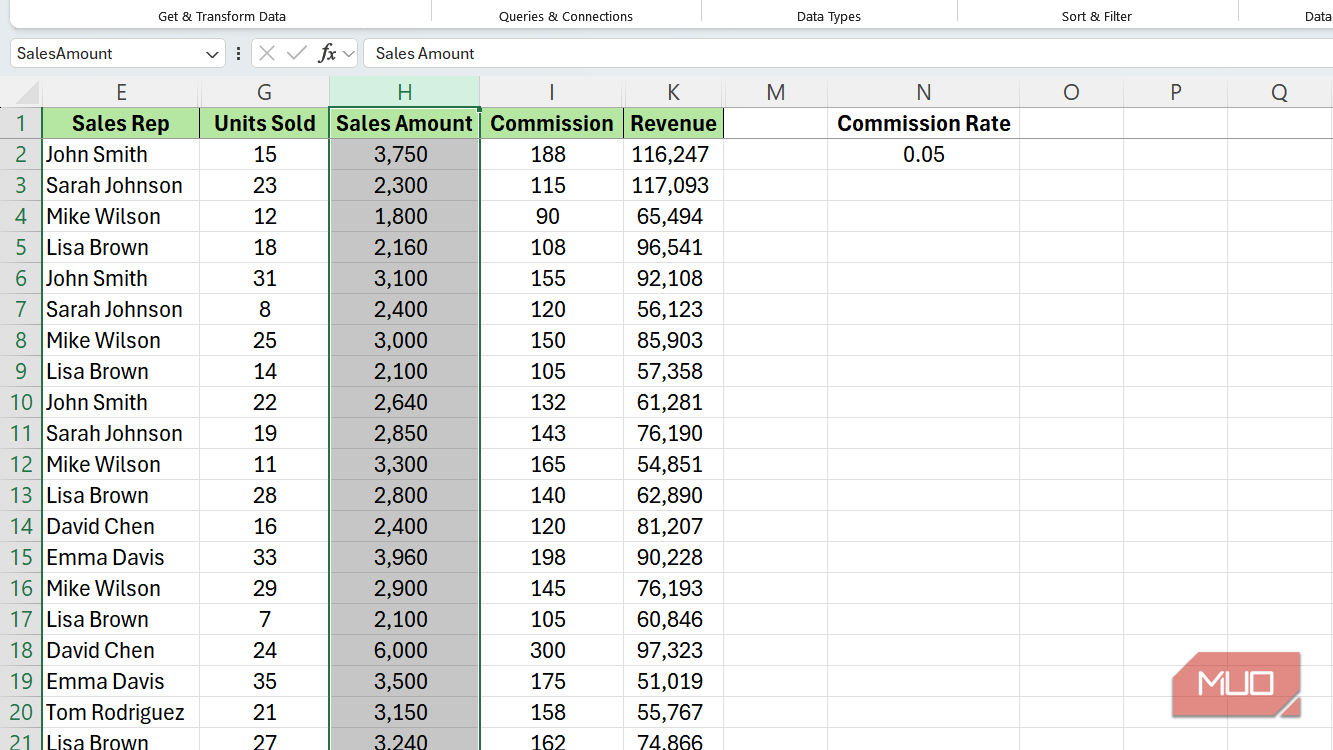
Task: Select column G header
Action: pos(264,93)
